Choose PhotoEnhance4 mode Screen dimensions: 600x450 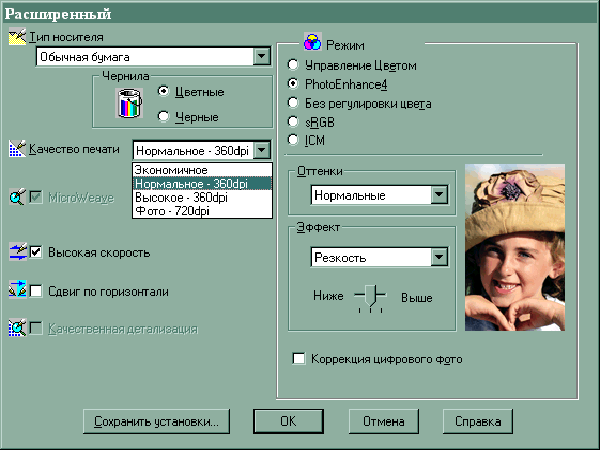click(293, 83)
